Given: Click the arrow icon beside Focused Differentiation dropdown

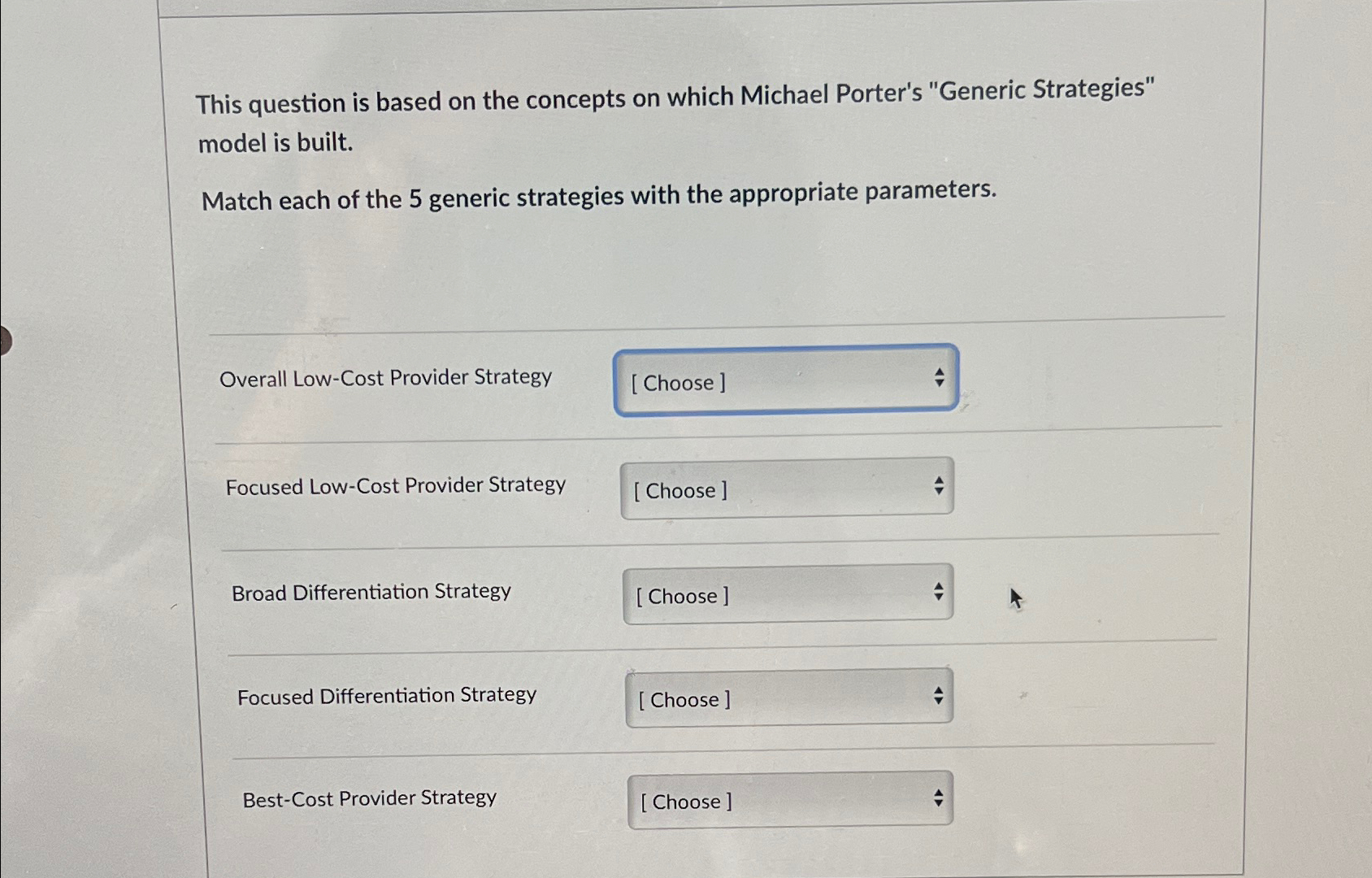Looking at the screenshot, I should pyautogui.click(x=939, y=695).
